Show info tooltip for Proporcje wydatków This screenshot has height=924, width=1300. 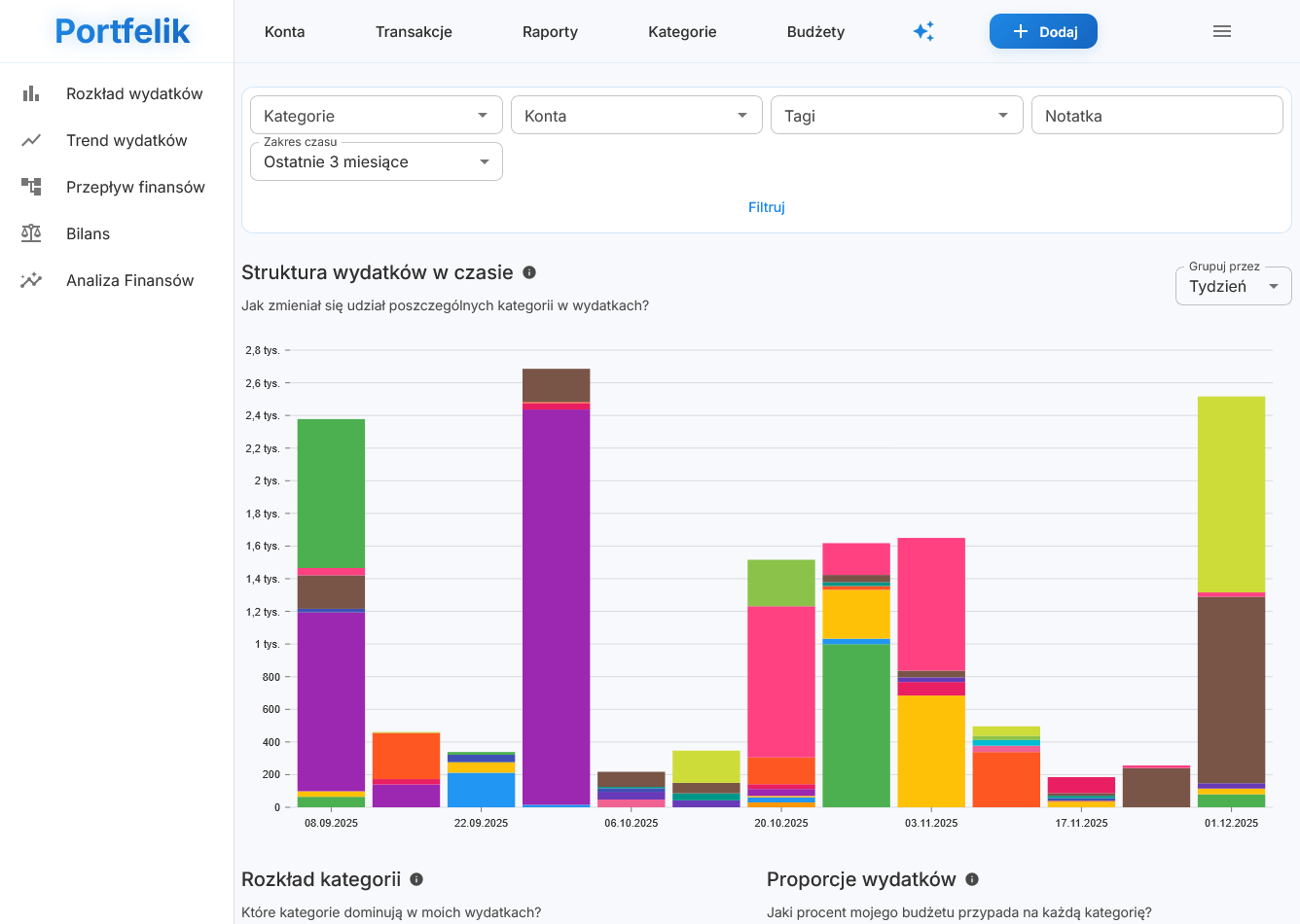(x=972, y=879)
